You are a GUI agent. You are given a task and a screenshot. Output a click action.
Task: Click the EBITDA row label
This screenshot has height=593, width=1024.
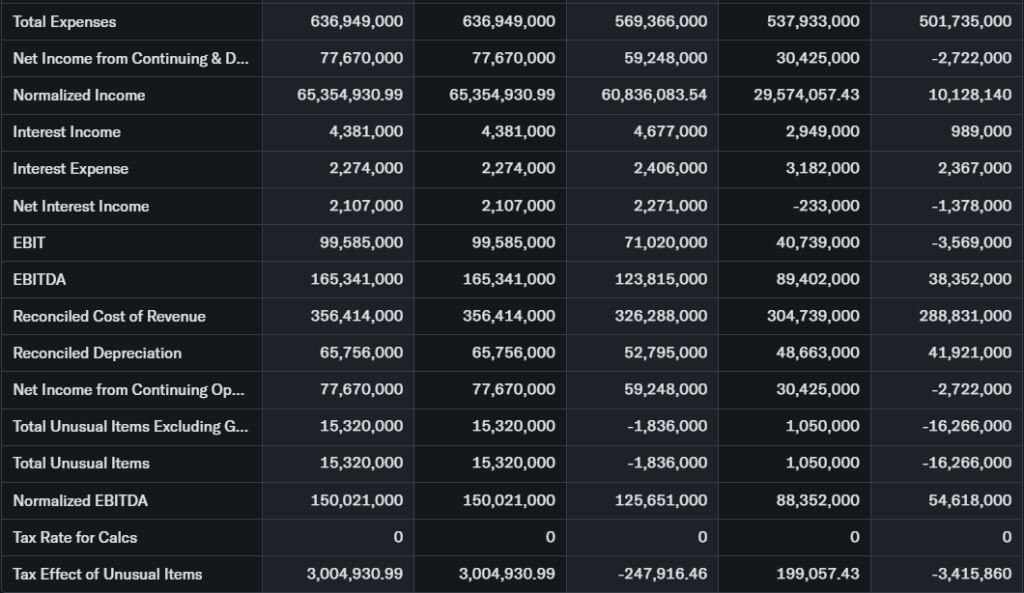pyautogui.click(x=40, y=279)
